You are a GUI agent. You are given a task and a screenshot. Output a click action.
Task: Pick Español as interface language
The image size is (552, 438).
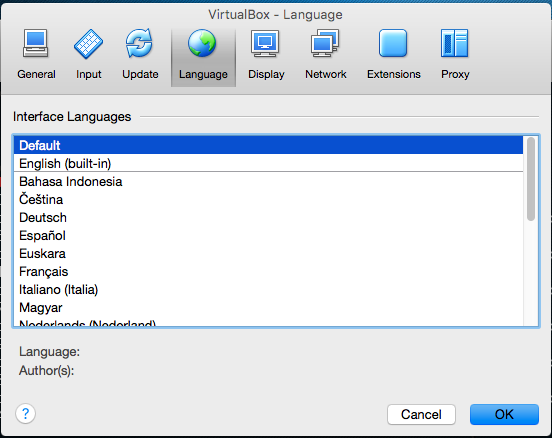coord(268,235)
